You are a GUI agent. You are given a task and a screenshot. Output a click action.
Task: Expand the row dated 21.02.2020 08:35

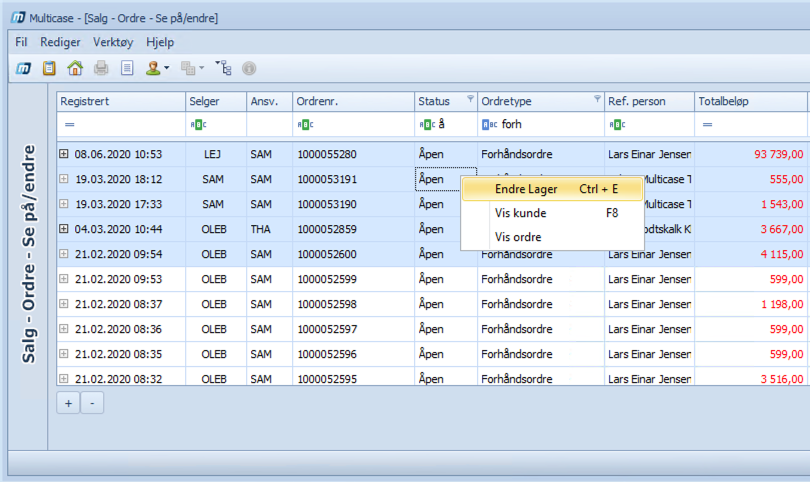click(64, 353)
